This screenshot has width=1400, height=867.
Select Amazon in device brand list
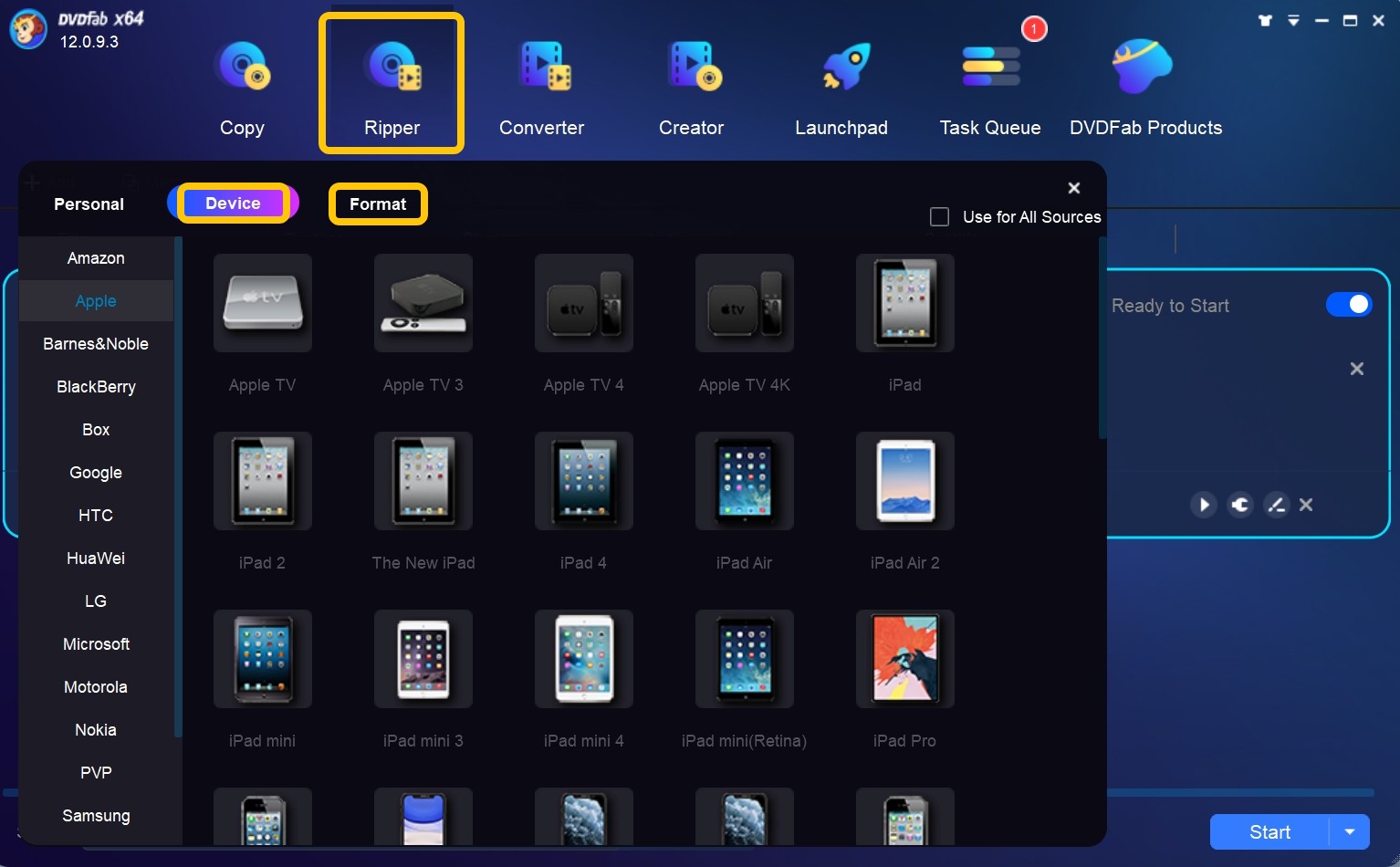point(96,258)
